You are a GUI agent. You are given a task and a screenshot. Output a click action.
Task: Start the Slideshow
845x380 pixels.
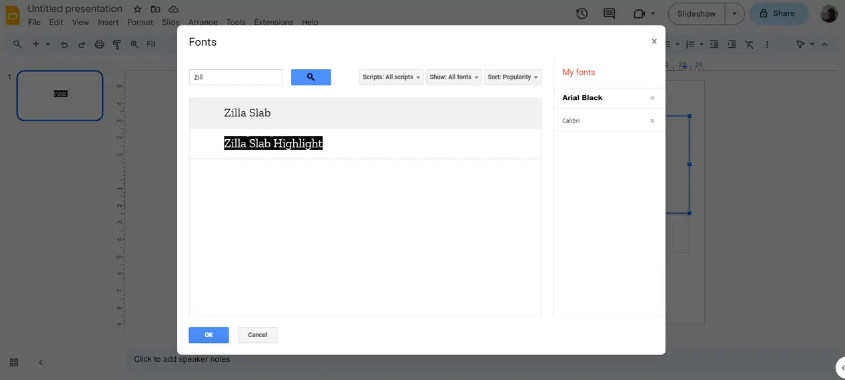tap(696, 14)
